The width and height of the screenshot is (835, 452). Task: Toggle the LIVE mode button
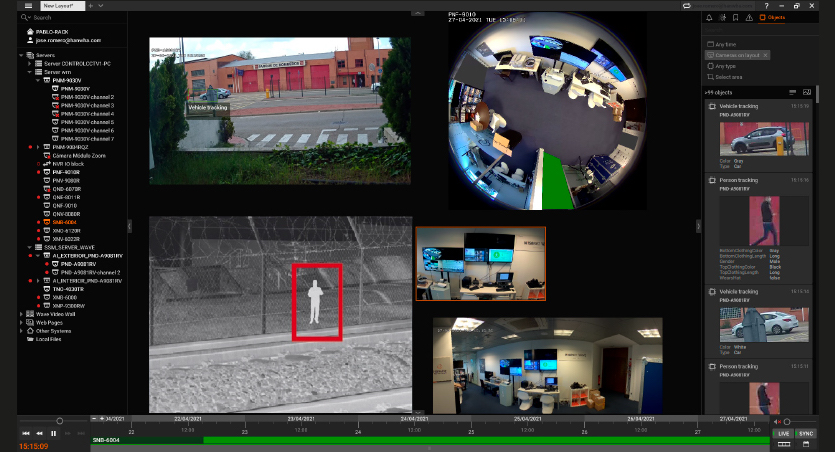[x=784, y=433]
